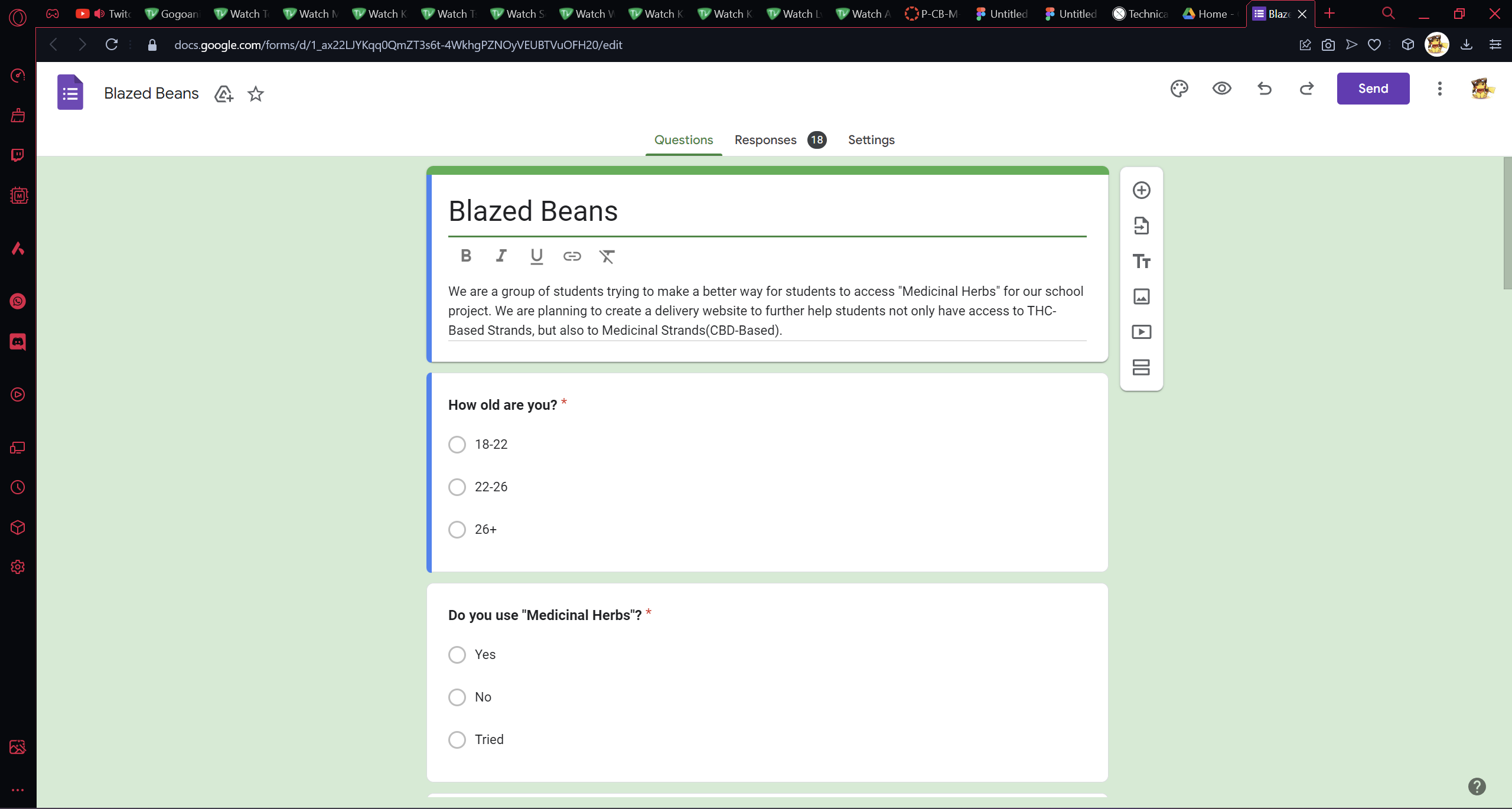Viewport: 1512px width, 809px height.
Task: Open the three-dot More options menu
Action: pyautogui.click(x=1439, y=89)
